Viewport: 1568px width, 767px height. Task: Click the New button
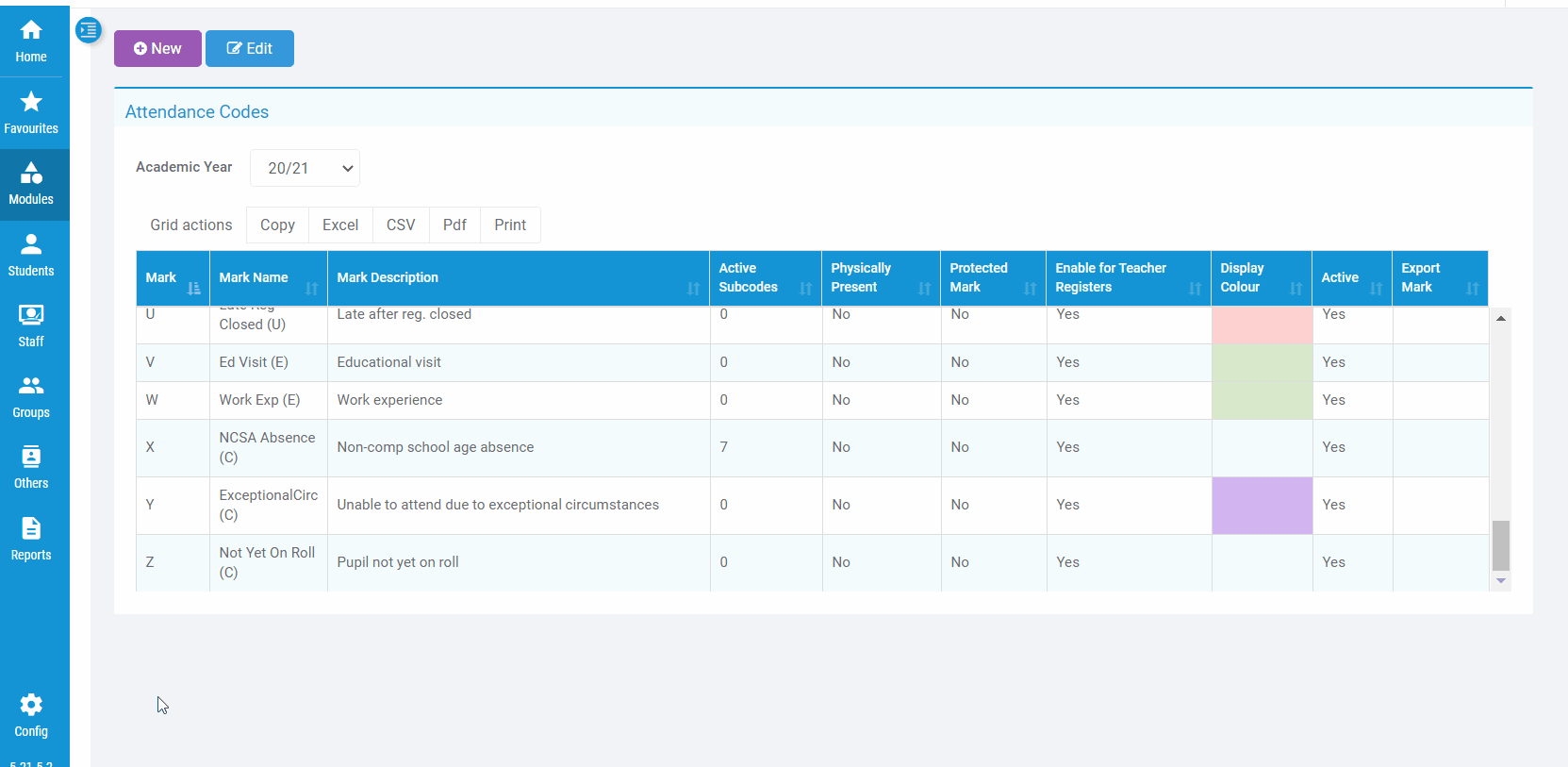157,49
